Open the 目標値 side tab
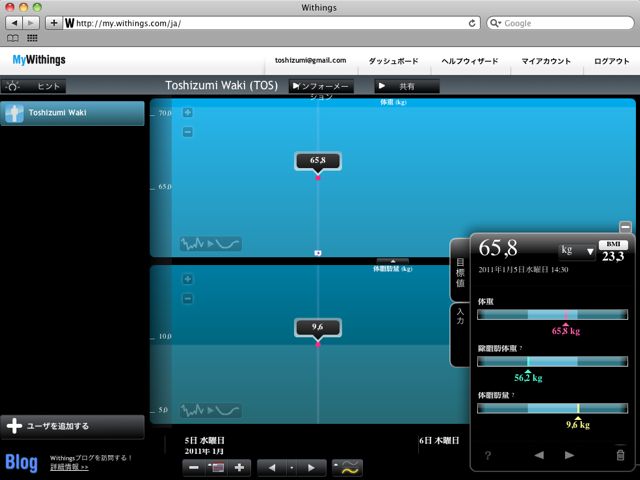Image resolution: width=640 pixels, height=480 pixels. pos(460,272)
